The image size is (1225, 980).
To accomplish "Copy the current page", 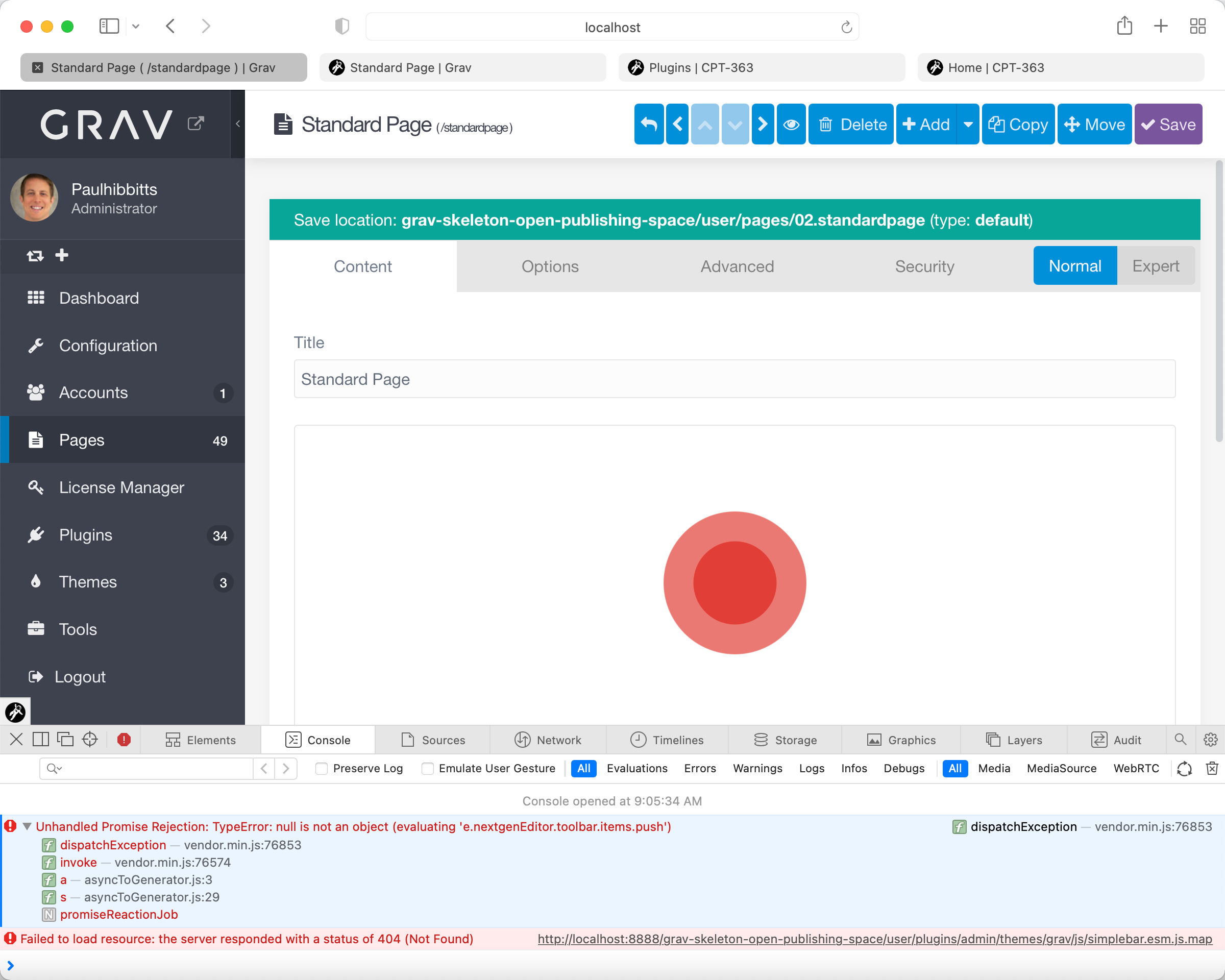I will (1018, 124).
